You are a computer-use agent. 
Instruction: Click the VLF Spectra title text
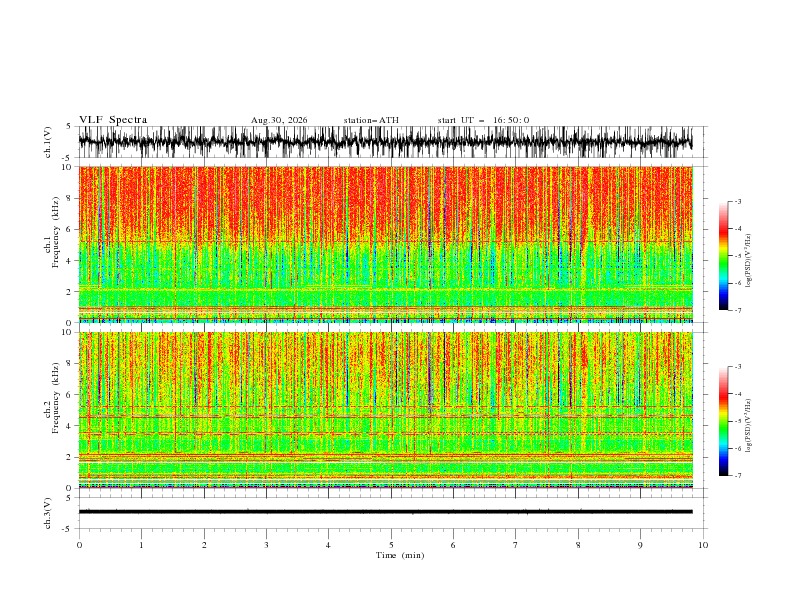coord(113,120)
